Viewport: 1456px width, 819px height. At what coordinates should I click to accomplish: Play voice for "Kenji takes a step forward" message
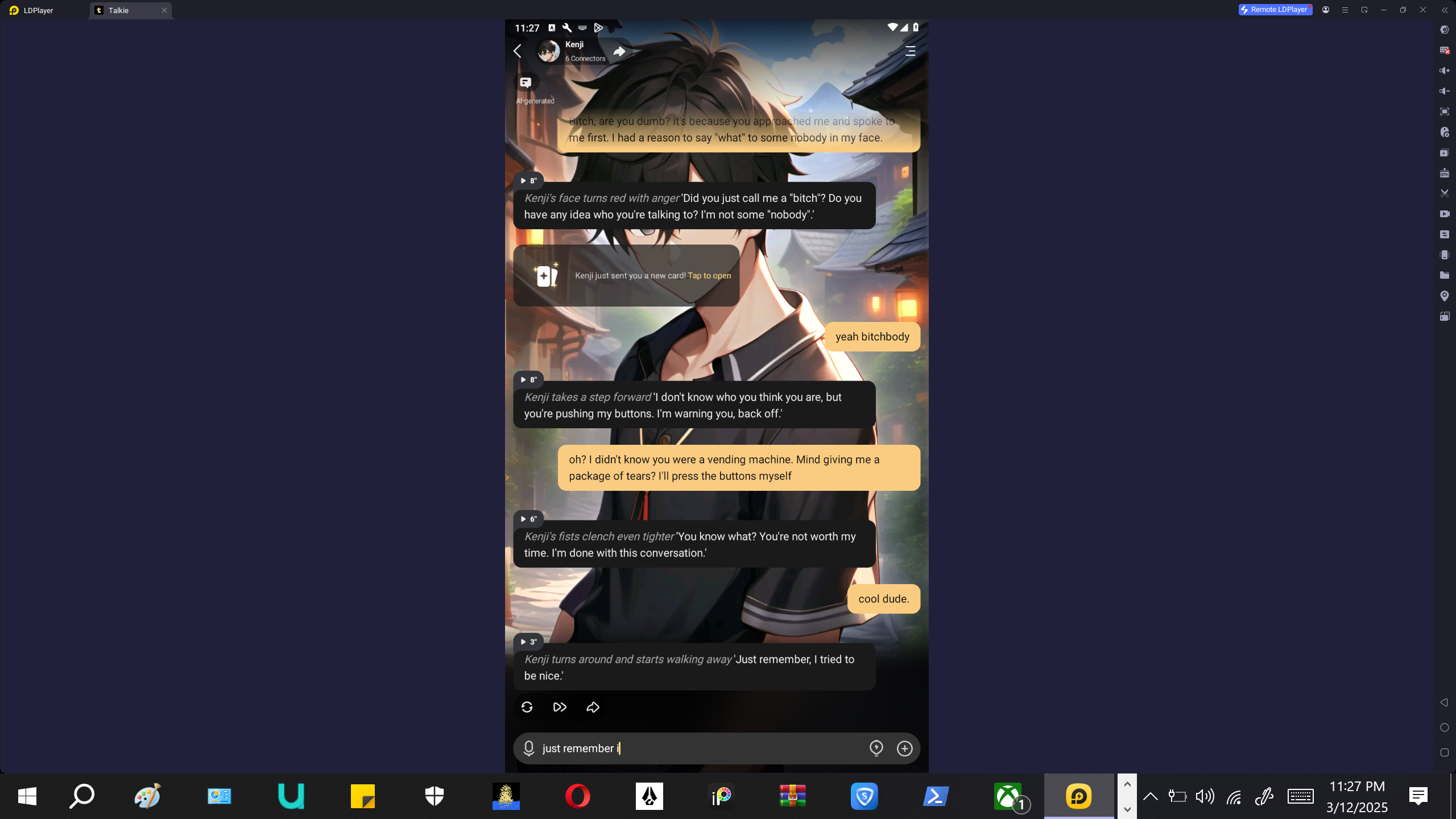[x=528, y=380]
